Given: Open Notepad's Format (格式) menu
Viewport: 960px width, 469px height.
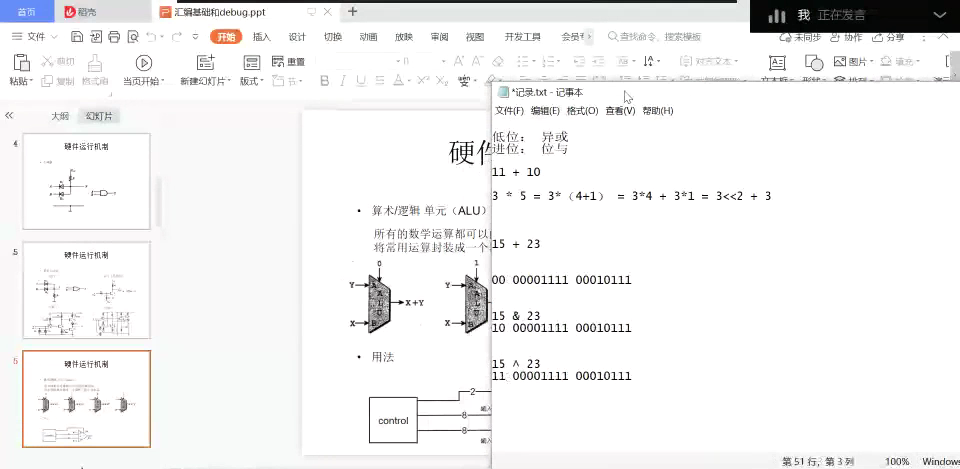Looking at the screenshot, I should pos(582,111).
